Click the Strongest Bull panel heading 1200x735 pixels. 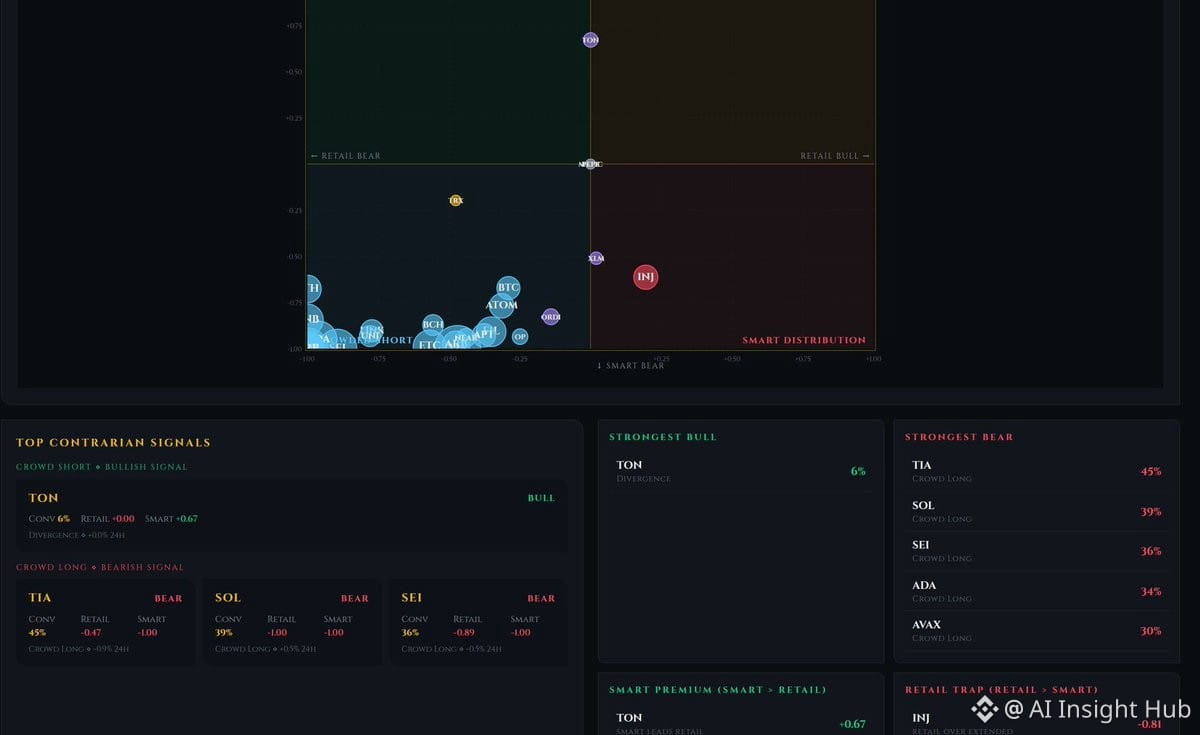[663, 437]
